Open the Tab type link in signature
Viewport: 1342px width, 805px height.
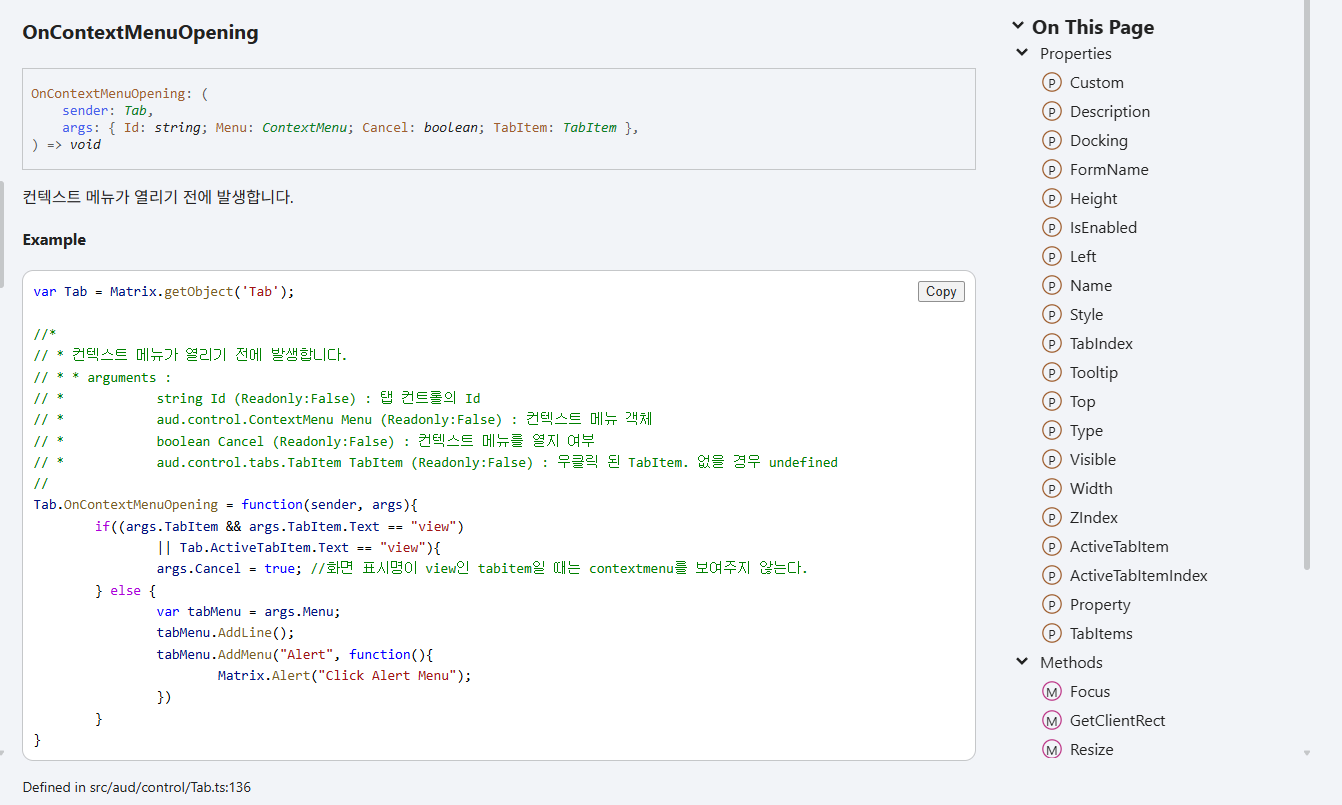[135, 111]
